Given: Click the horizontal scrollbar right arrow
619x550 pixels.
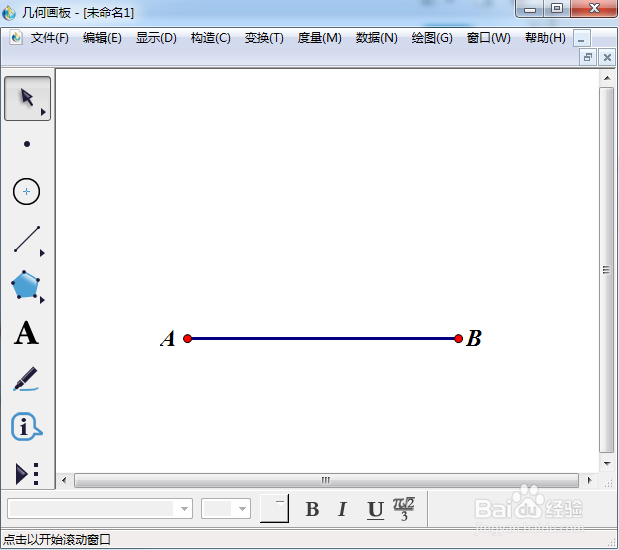Looking at the screenshot, I should [589, 481].
